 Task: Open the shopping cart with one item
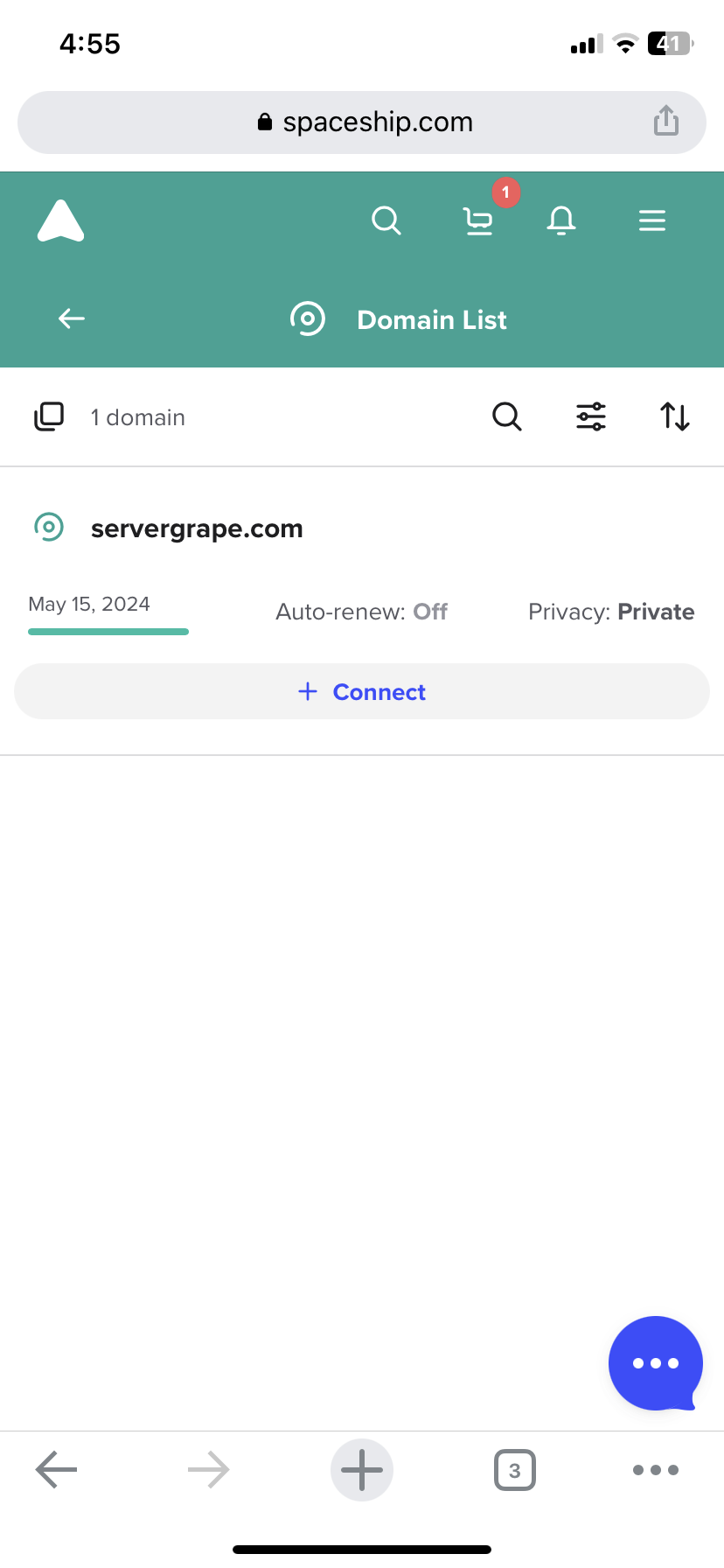[x=477, y=220]
